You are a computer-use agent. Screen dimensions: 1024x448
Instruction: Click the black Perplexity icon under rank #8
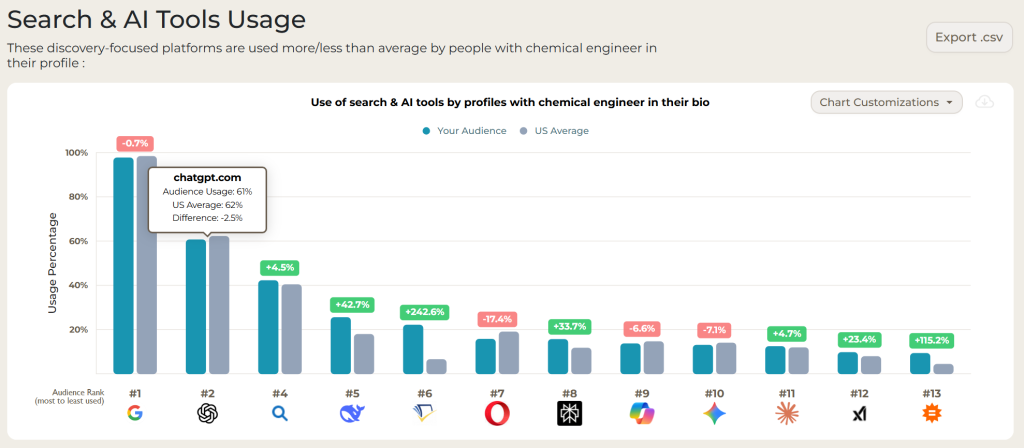pyautogui.click(x=569, y=413)
